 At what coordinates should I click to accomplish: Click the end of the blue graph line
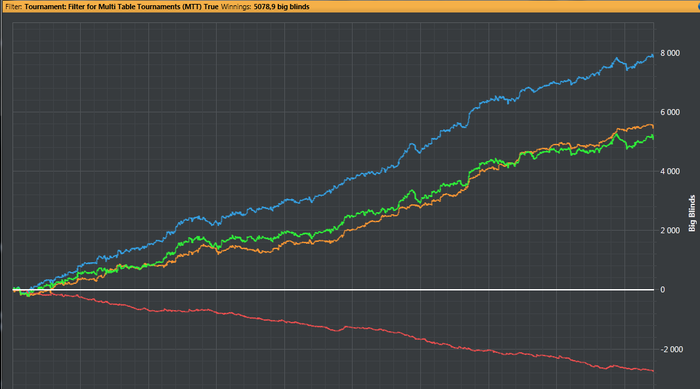[653, 56]
